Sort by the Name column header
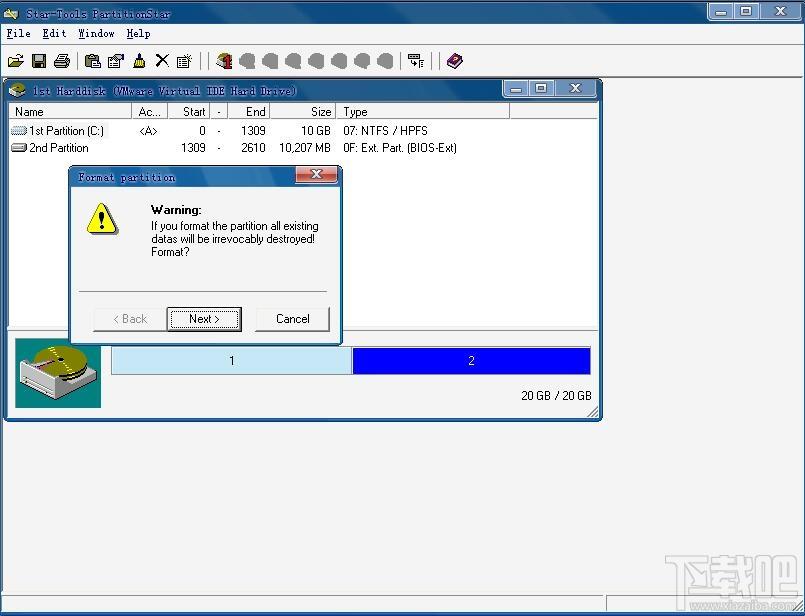This screenshot has height=616, width=805. click(x=70, y=111)
